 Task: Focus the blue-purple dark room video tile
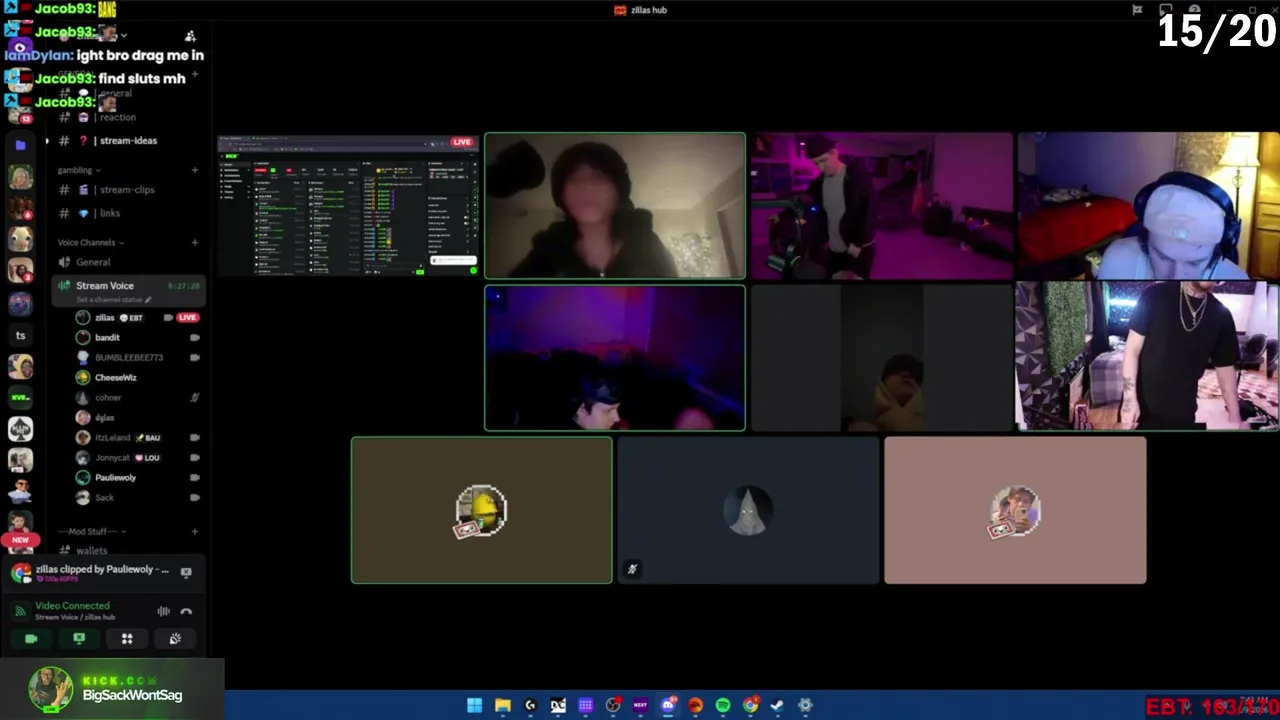(615, 358)
